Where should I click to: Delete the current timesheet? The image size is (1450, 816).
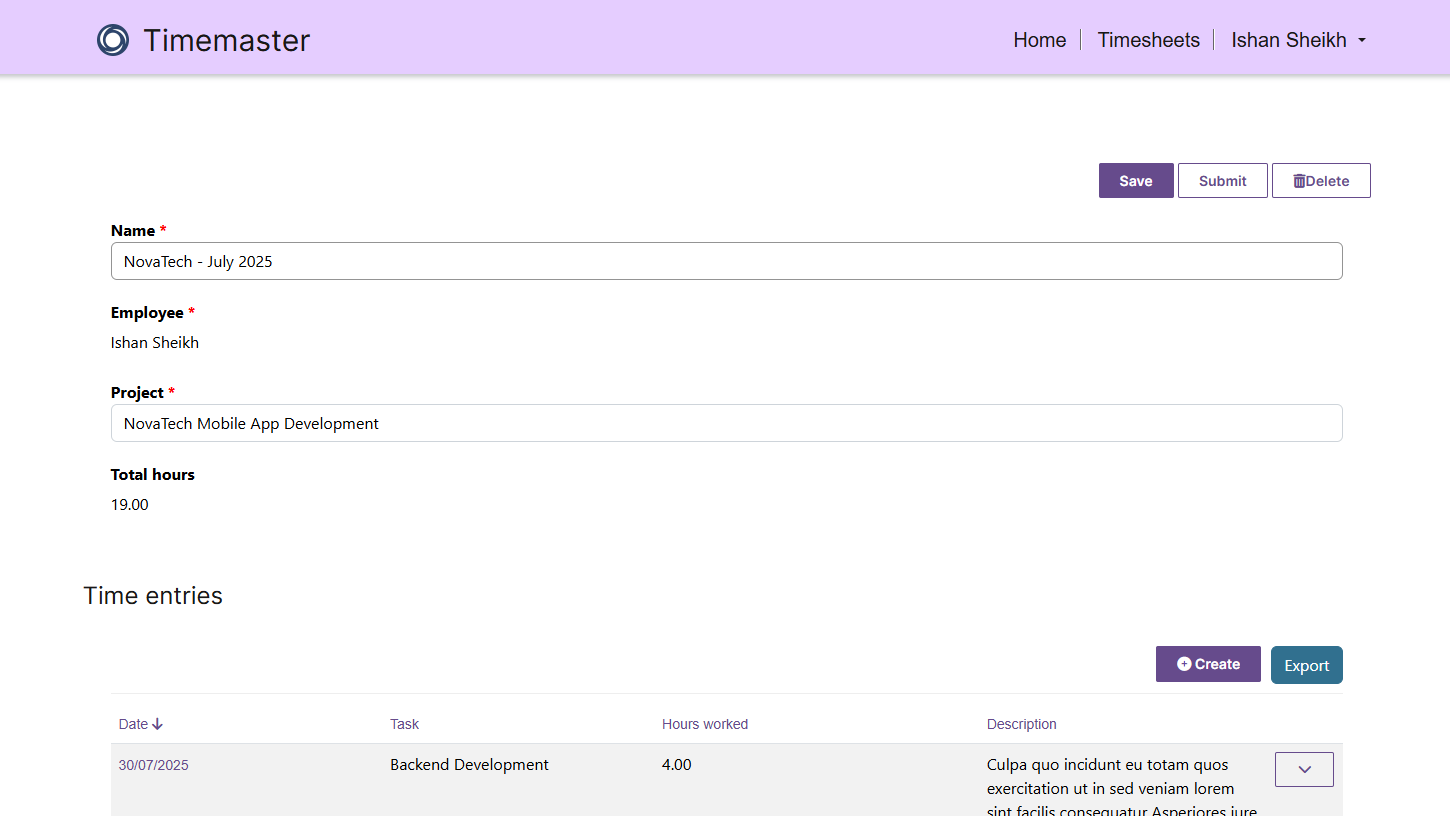tap(1321, 180)
